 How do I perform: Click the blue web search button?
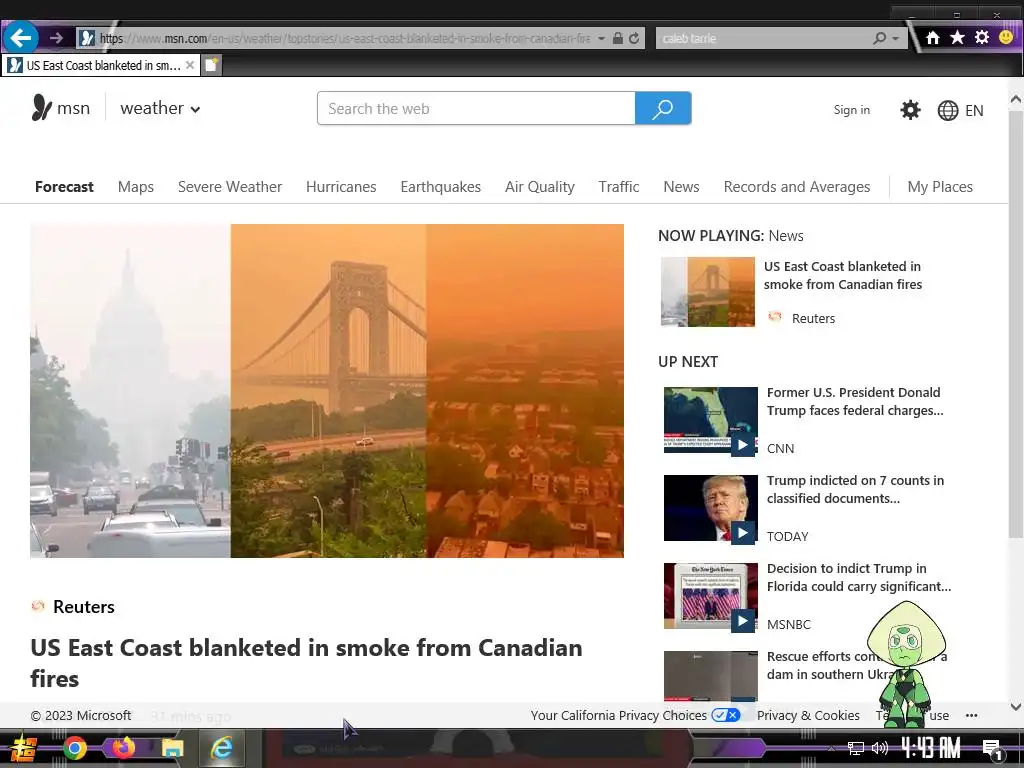click(663, 108)
